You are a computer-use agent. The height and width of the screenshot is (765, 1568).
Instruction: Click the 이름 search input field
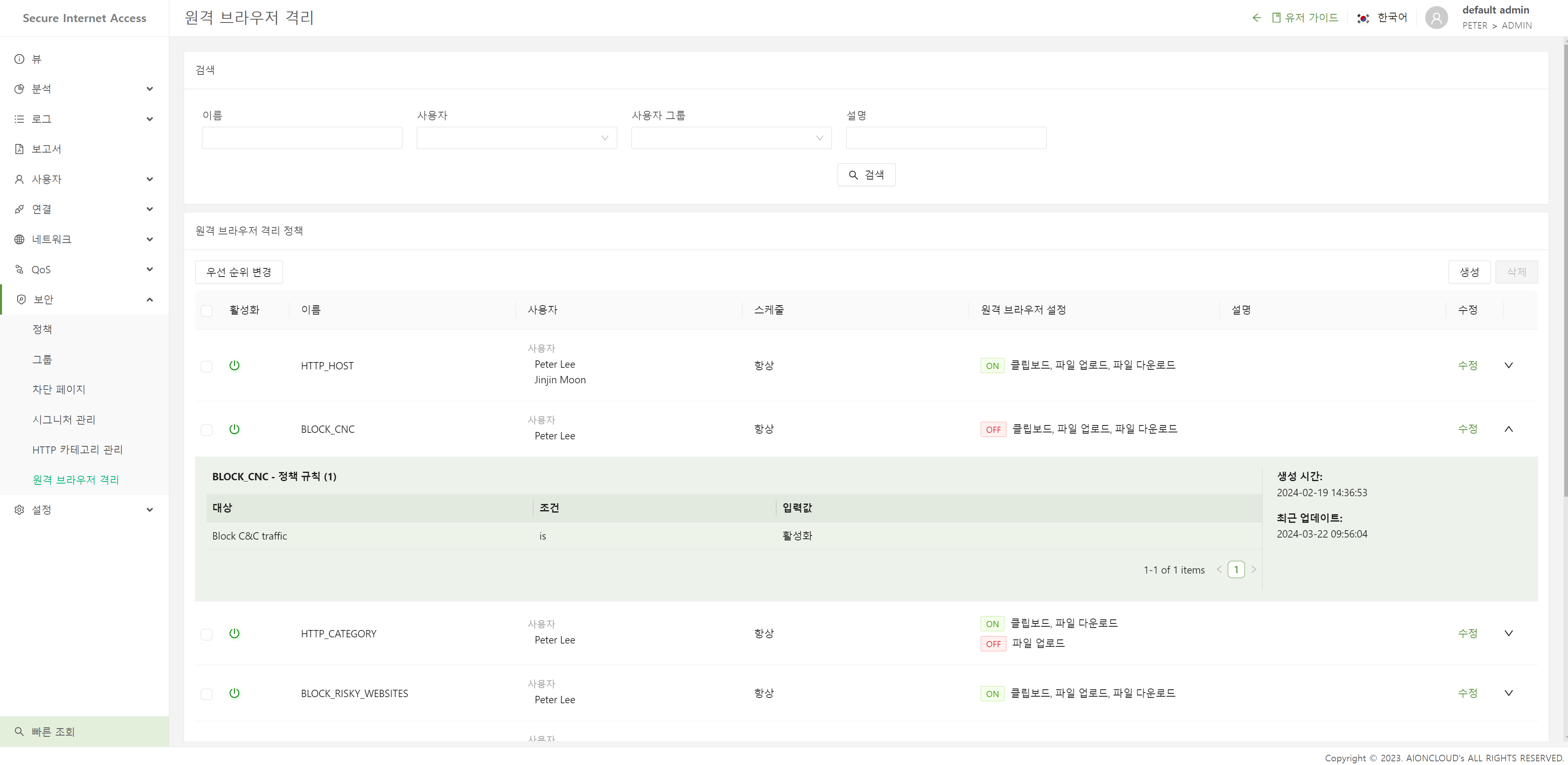[302, 137]
